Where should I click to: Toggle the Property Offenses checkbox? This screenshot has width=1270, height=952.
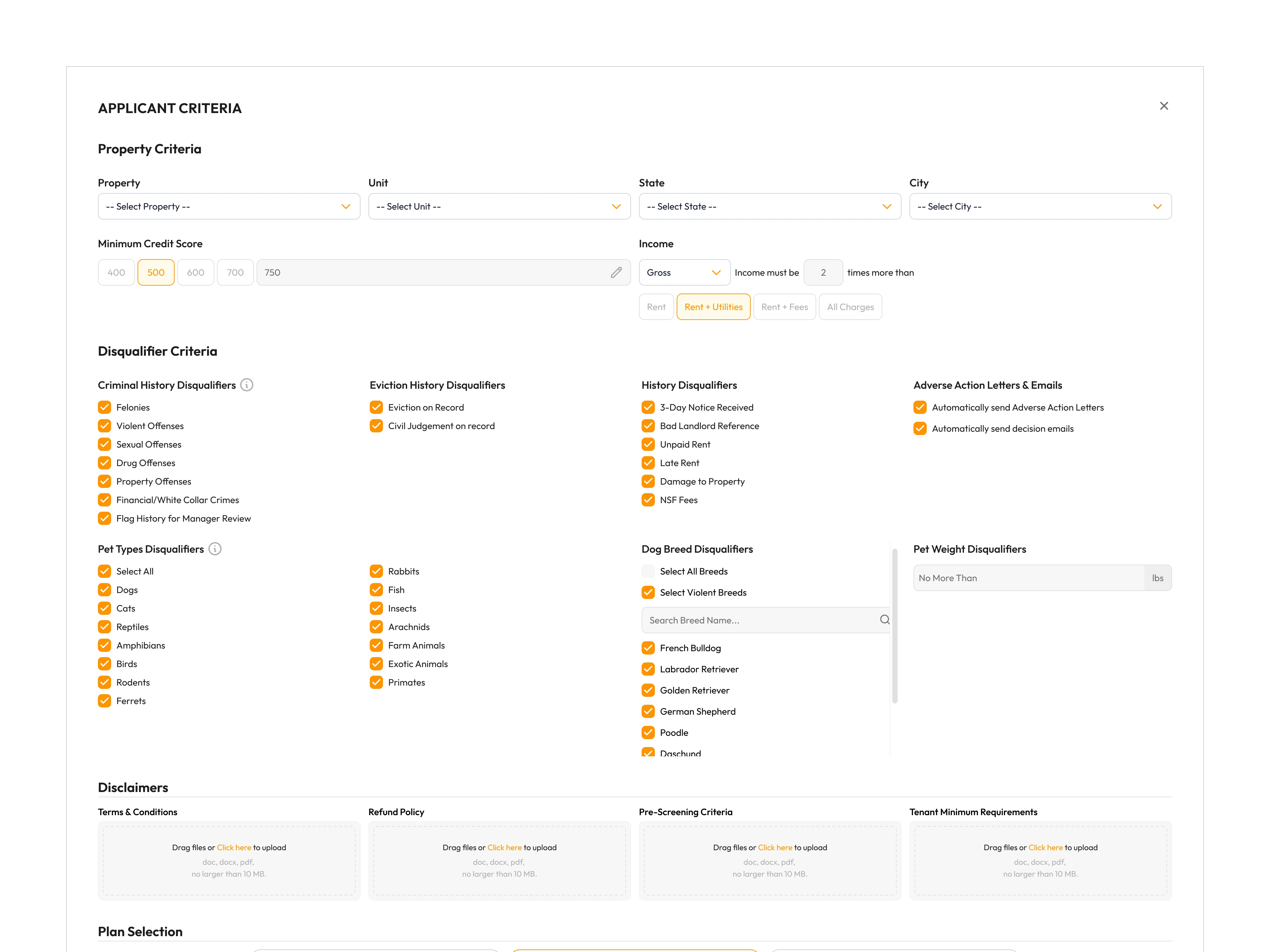105,481
